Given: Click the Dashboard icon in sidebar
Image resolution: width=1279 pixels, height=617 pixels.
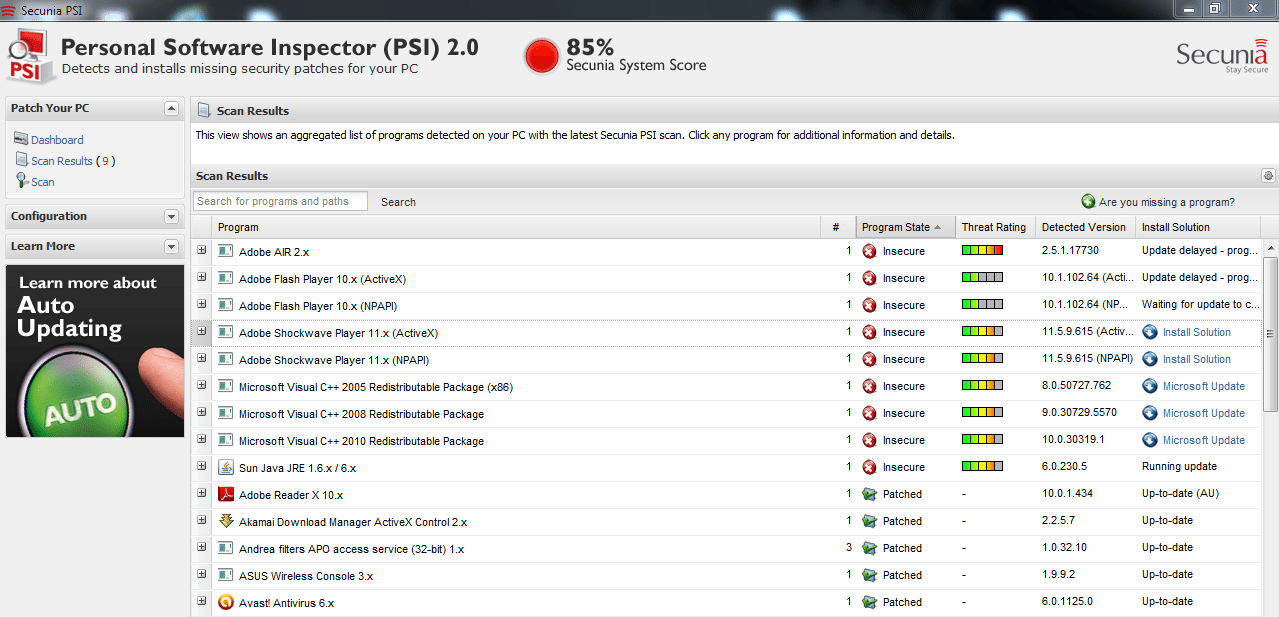Looking at the screenshot, I should [22, 139].
